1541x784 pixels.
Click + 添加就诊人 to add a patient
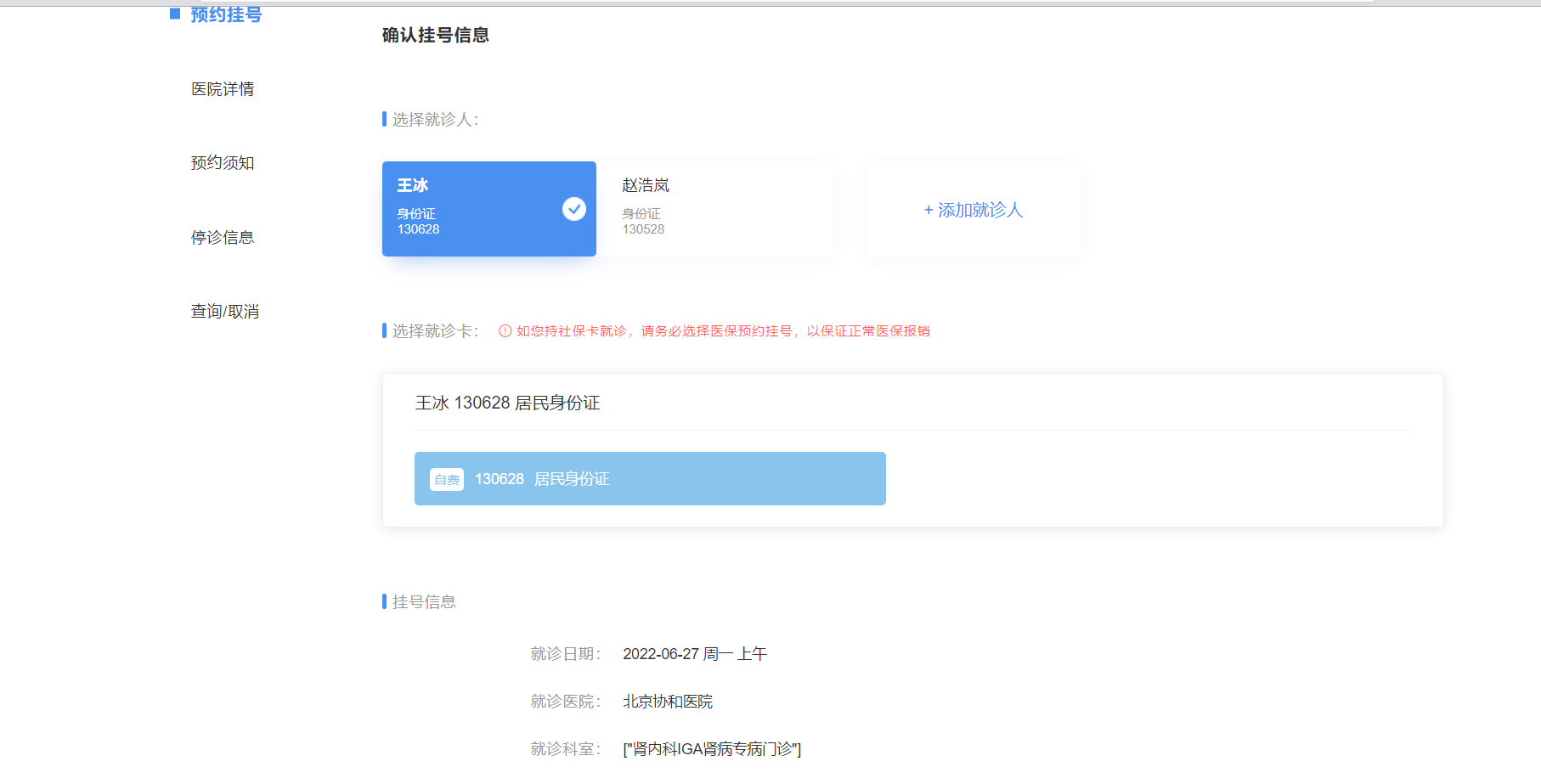[974, 210]
